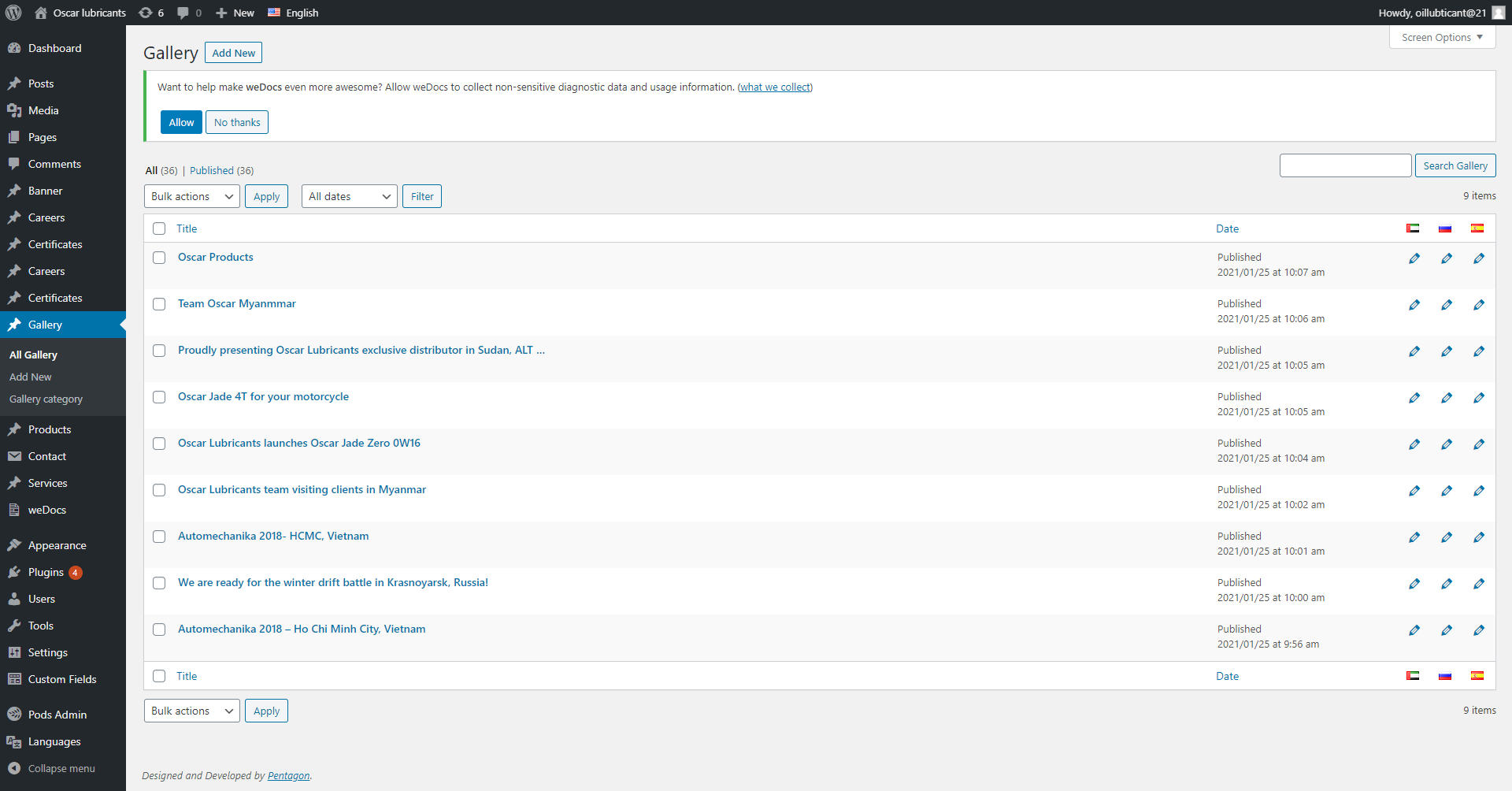
Task: Click the Contact envelope icon
Action: [14, 456]
